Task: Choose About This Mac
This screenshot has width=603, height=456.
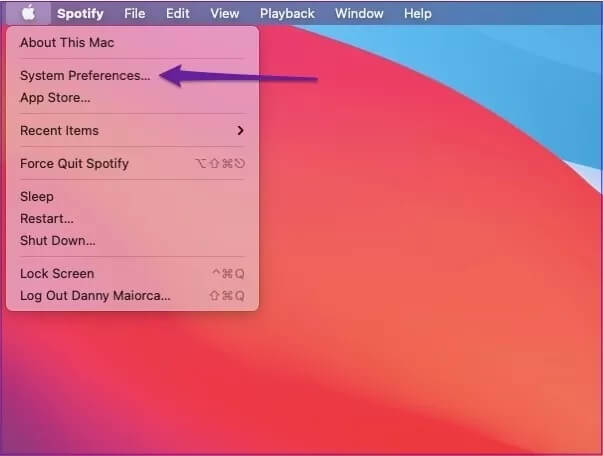Action: (x=132, y=42)
